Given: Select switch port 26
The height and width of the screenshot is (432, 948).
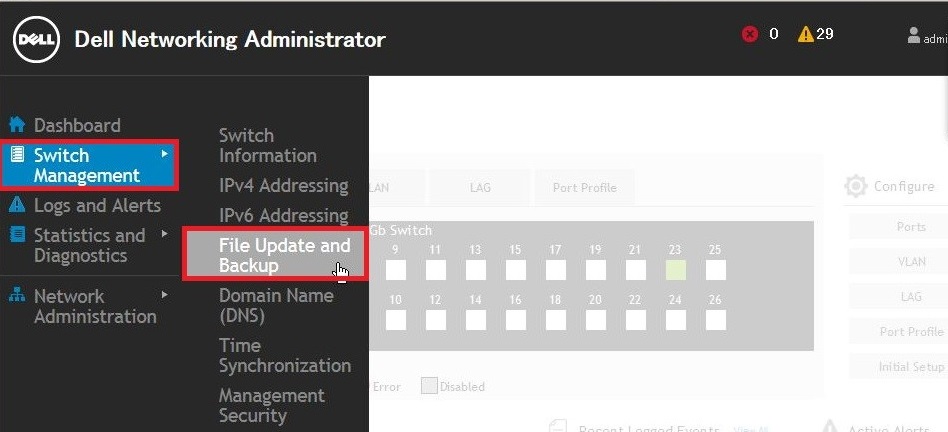Looking at the screenshot, I should pyautogui.click(x=716, y=320).
